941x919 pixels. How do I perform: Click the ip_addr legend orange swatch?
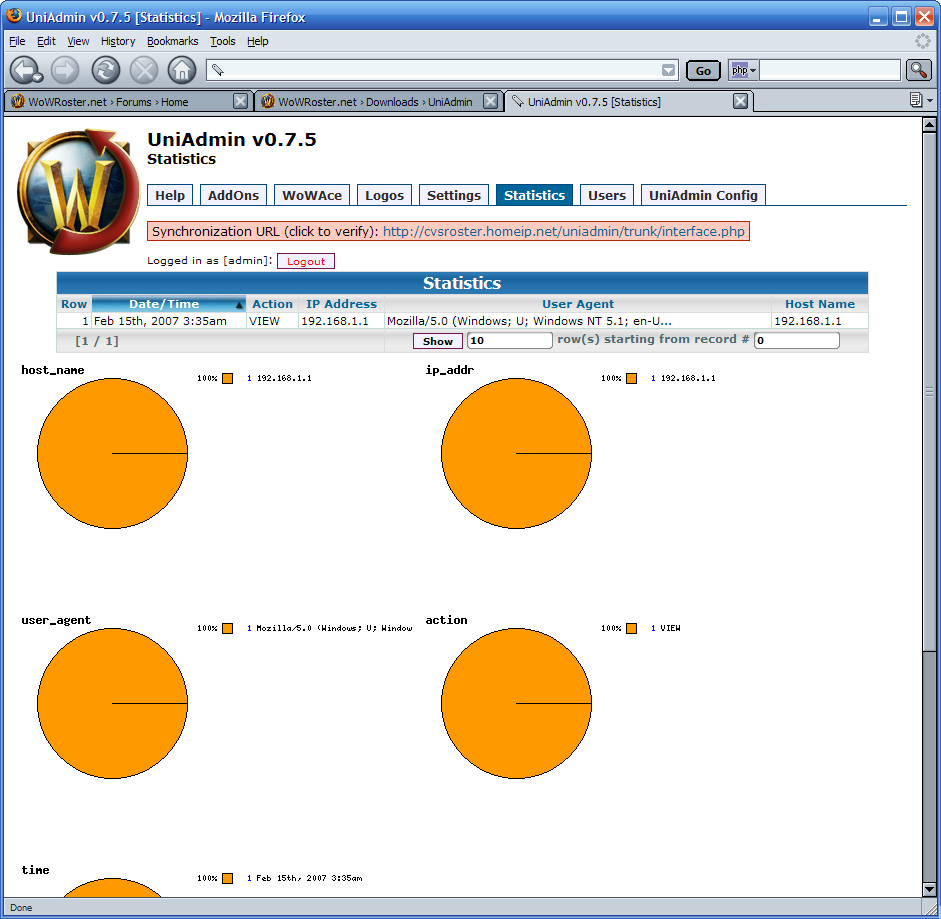point(631,378)
